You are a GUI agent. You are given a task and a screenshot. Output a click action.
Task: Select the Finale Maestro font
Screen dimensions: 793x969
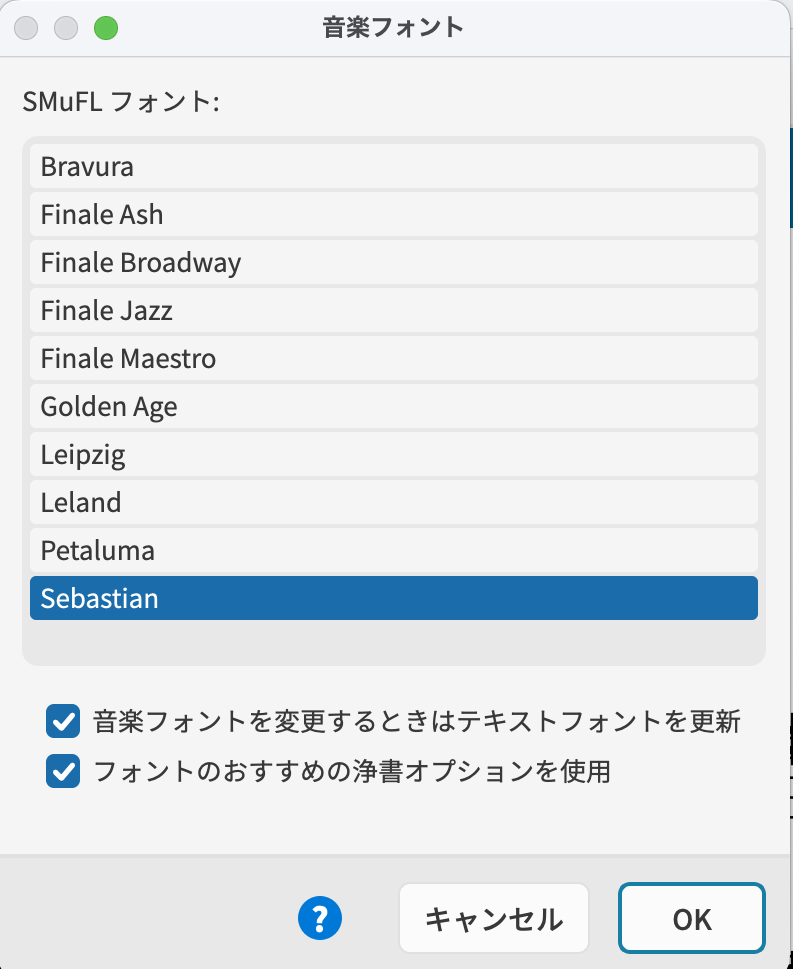tap(393, 358)
